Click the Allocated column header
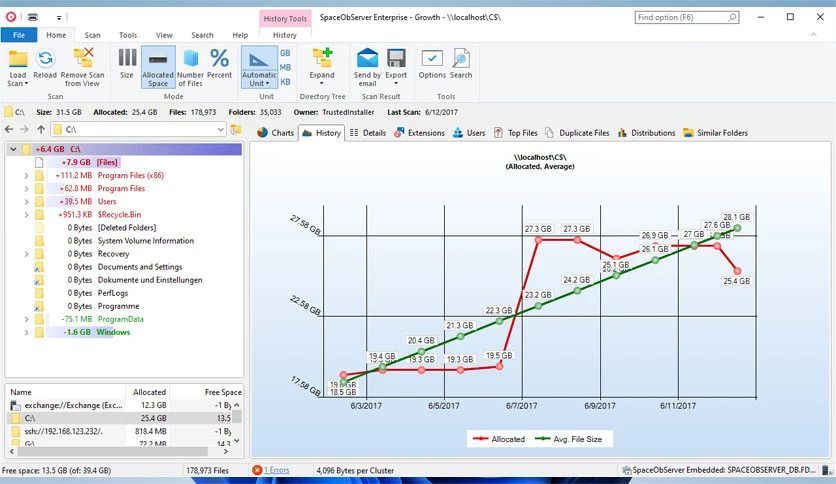This screenshot has height=484, width=836. (x=147, y=392)
